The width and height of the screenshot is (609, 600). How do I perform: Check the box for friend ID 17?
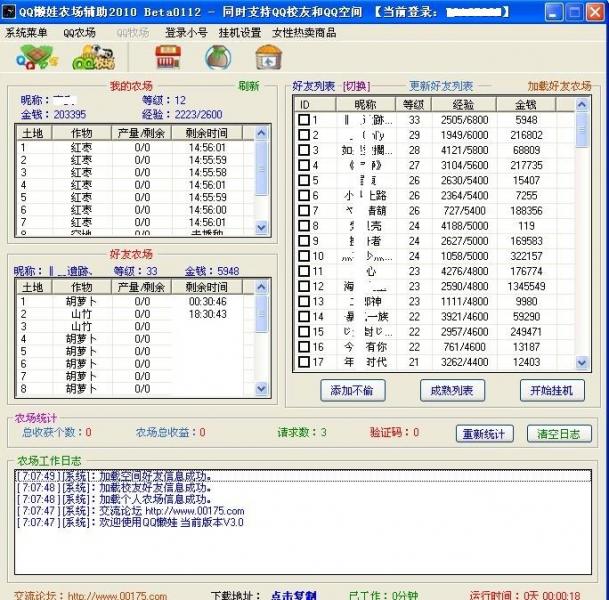click(304, 362)
